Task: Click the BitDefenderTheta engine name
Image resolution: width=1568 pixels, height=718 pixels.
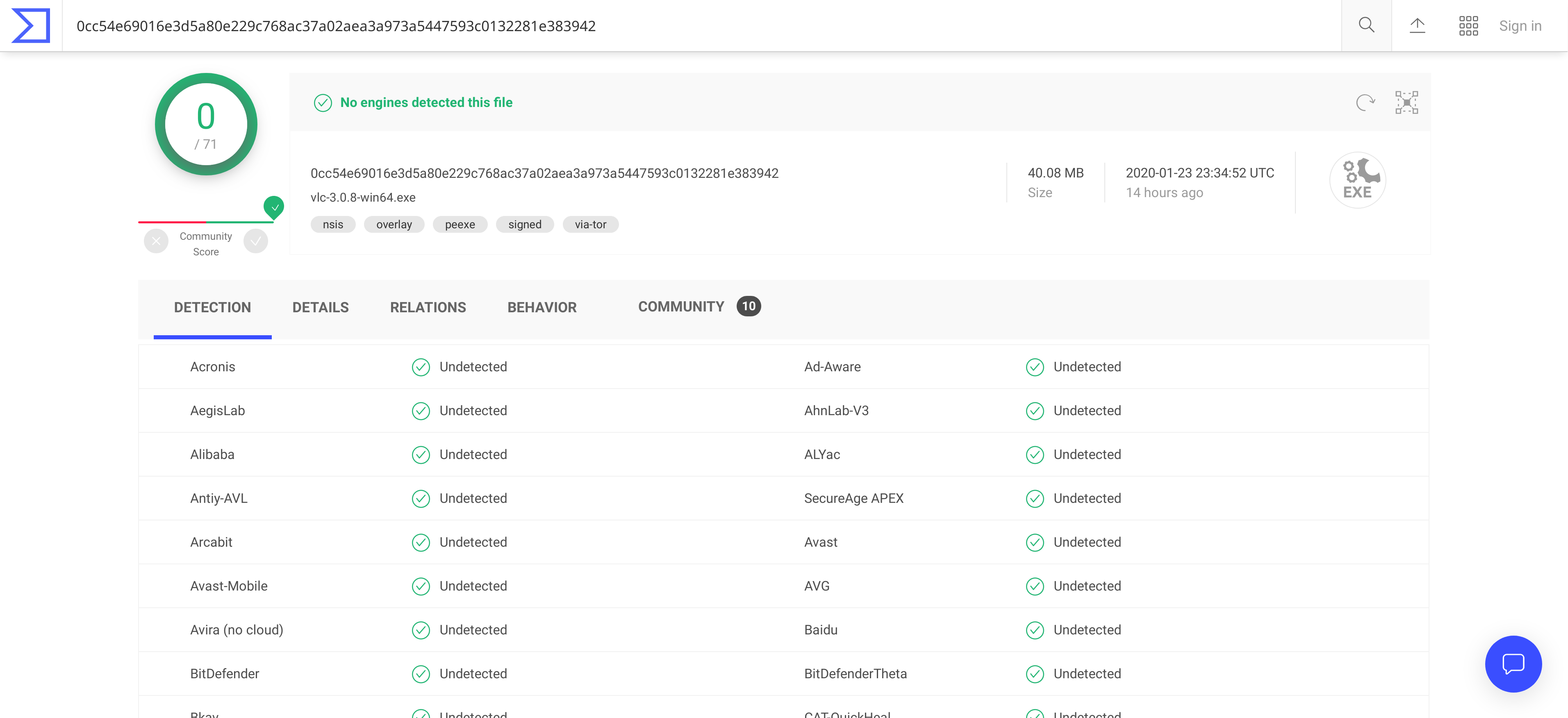Action: [855, 674]
